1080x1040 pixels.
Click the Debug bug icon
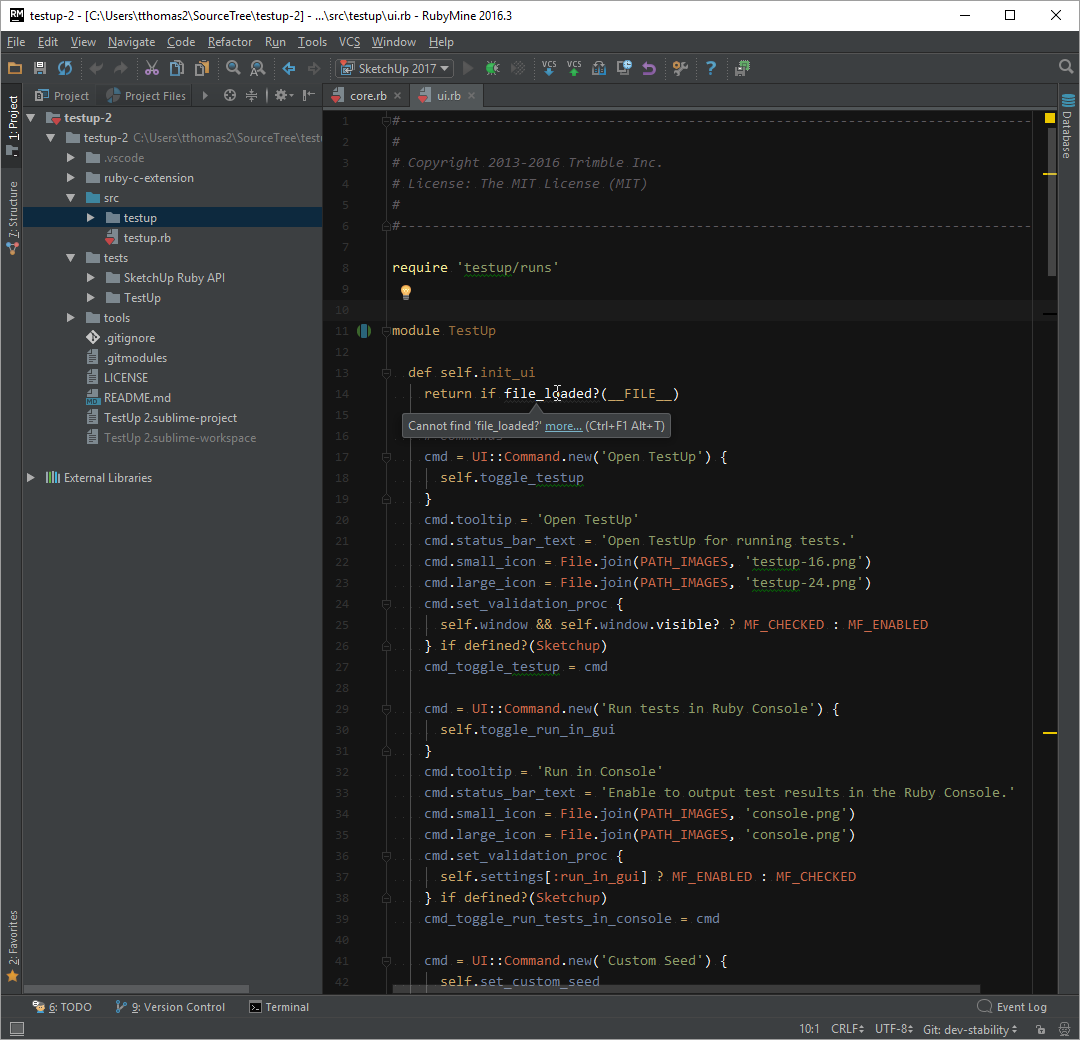pyautogui.click(x=492, y=68)
